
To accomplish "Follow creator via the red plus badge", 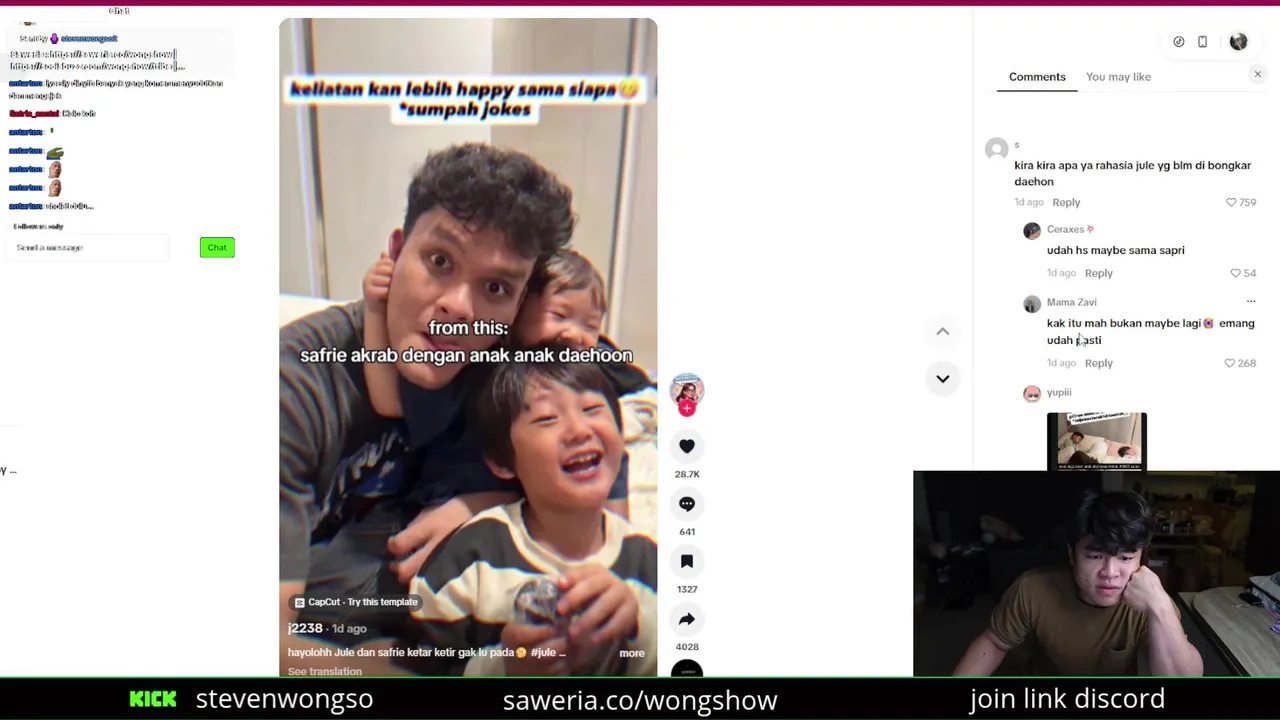I will pos(687,408).
